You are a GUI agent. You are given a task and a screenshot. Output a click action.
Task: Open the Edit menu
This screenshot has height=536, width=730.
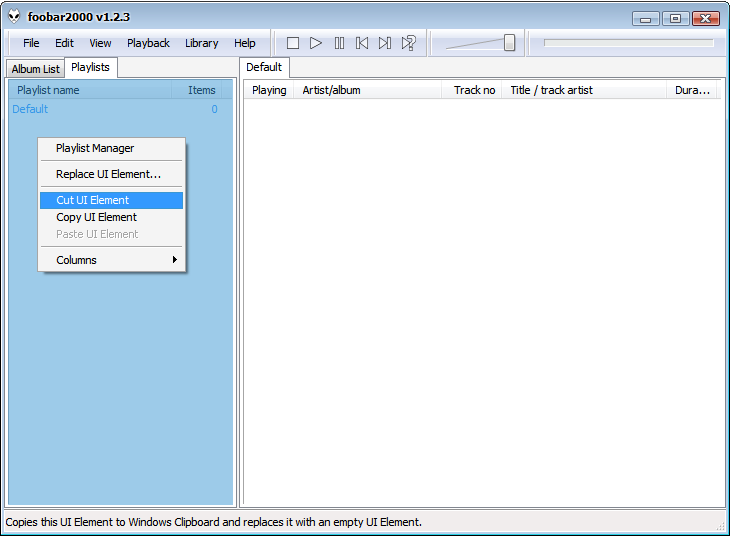point(64,43)
